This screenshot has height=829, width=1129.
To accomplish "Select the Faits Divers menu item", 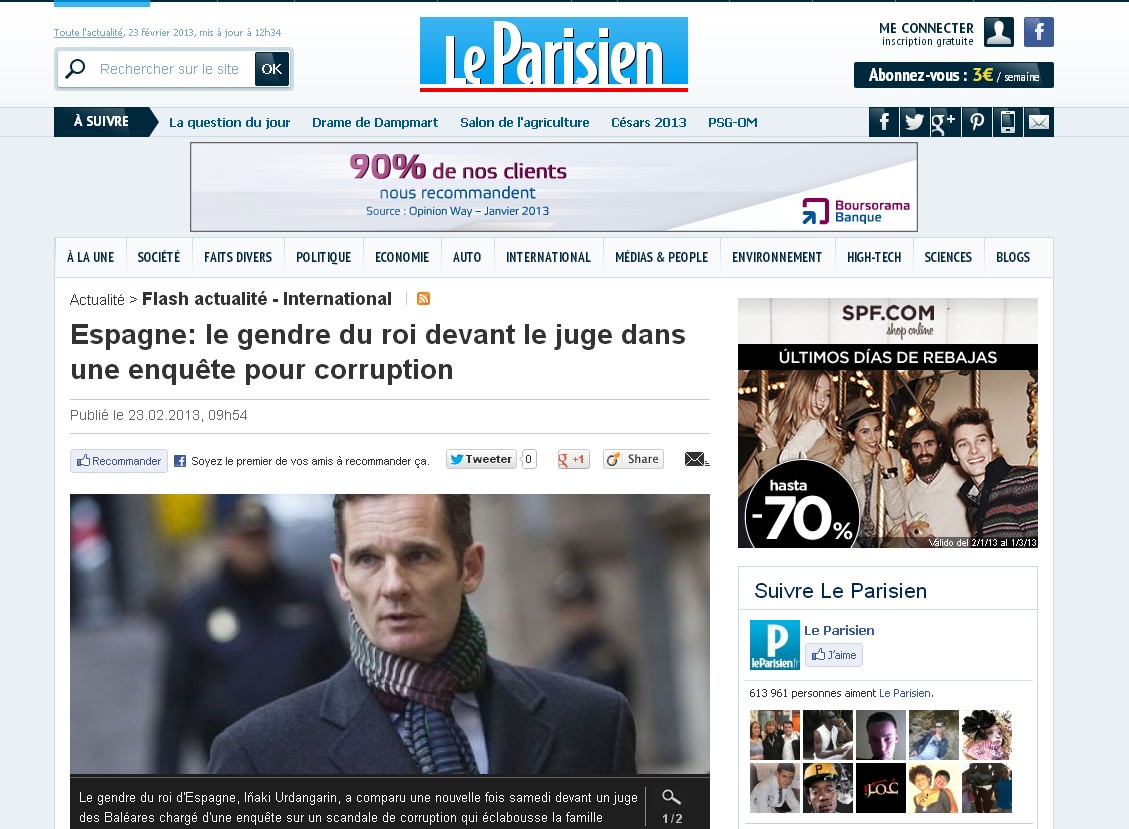I will (238, 257).
